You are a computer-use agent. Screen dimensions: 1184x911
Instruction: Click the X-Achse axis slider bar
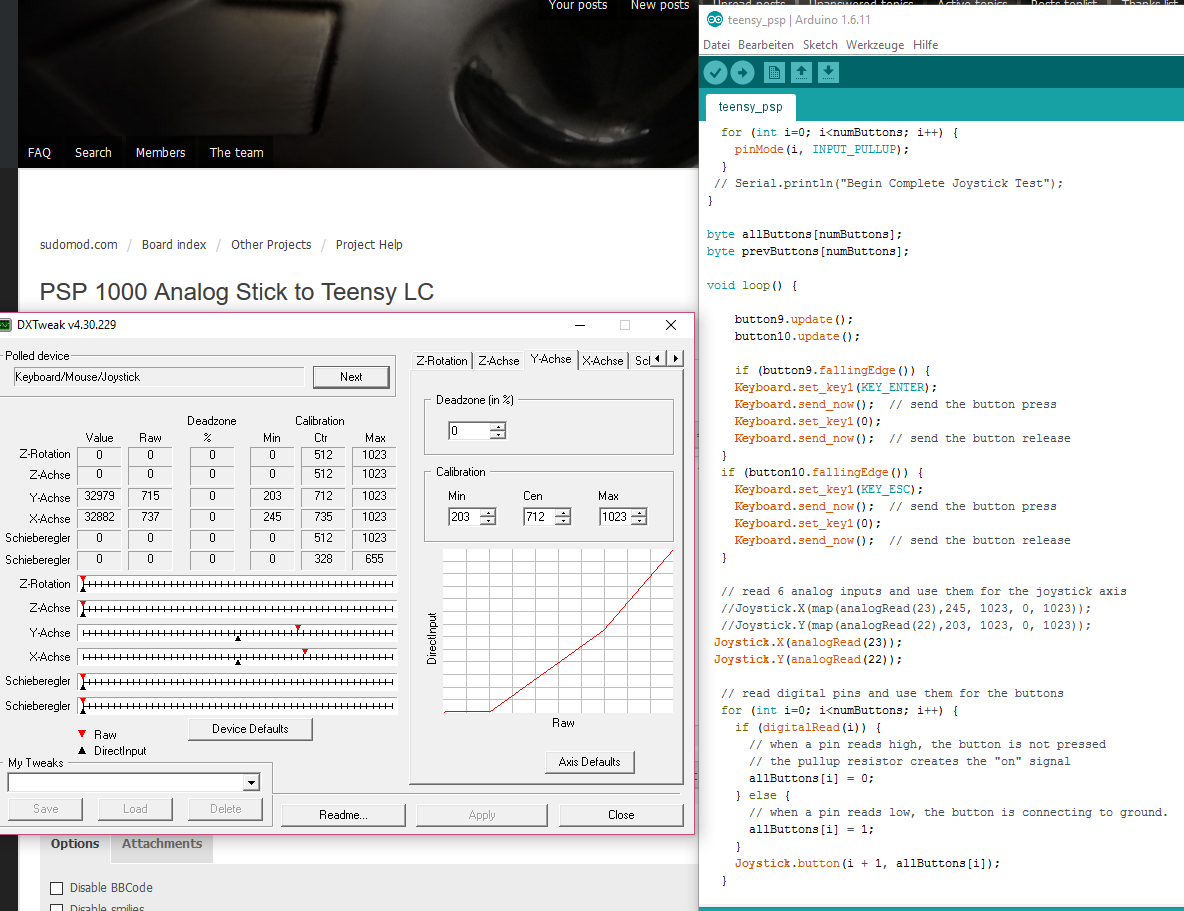click(237, 657)
